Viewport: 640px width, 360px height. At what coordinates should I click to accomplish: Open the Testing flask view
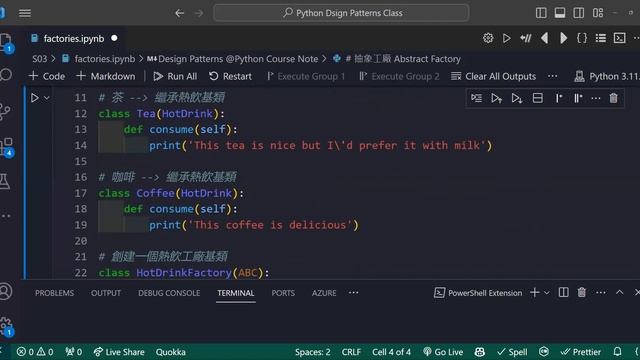click(5, 181)
